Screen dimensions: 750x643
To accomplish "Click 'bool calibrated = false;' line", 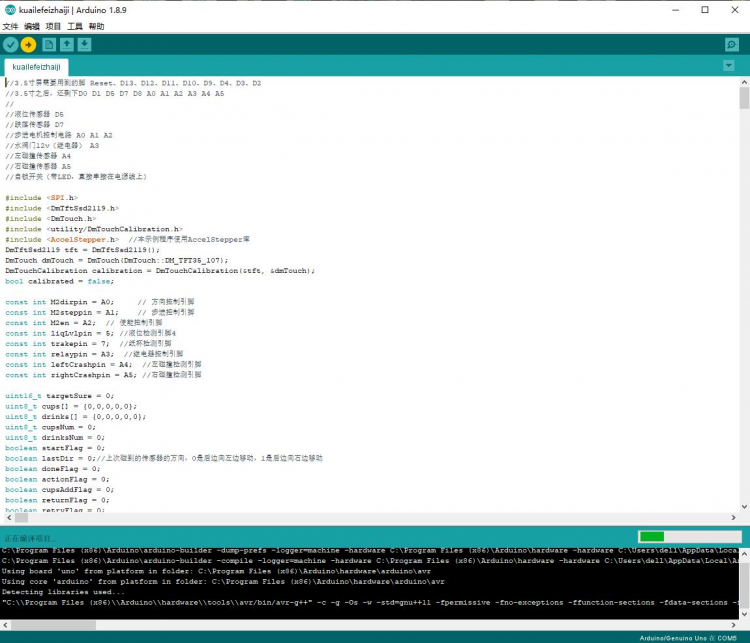I will [x=60, y=281].
